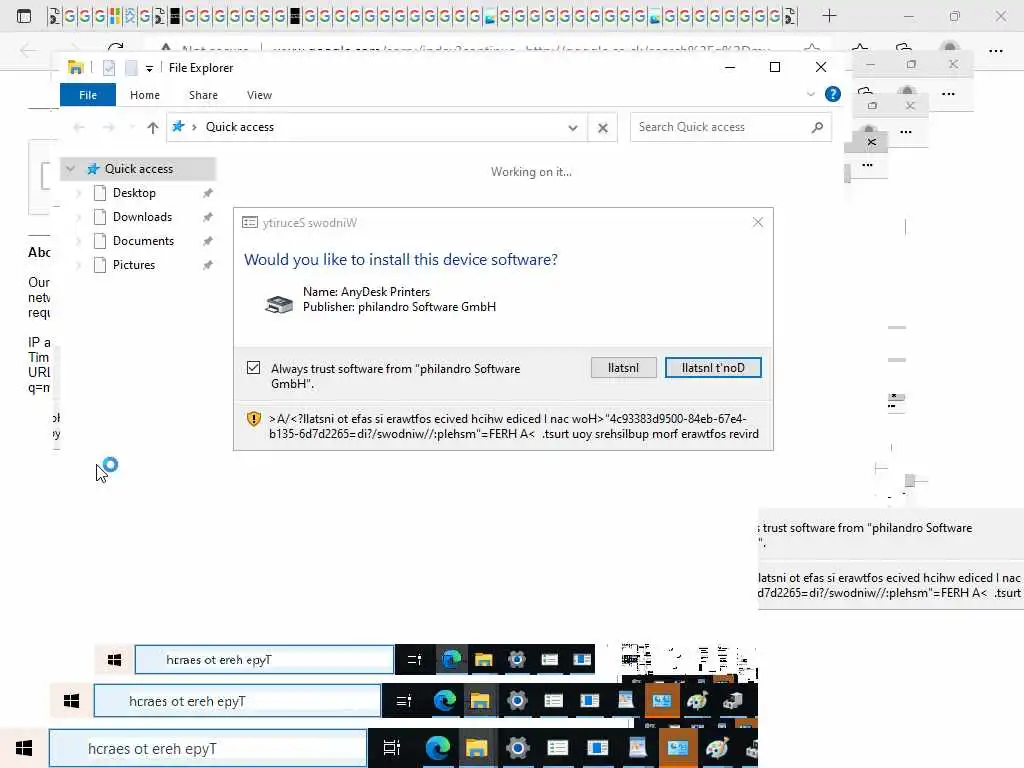Screen dimensions: 1024x768
Task: Open the top browser's Settings and more menu
Action: pyautogui.click(x=995, y=50)
